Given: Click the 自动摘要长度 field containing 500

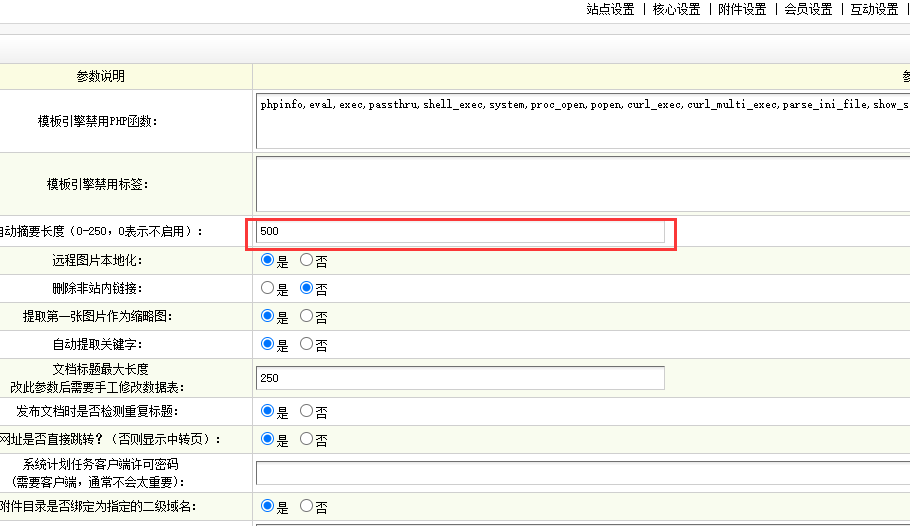Looking at the screenshot, I should coord(460,231).
